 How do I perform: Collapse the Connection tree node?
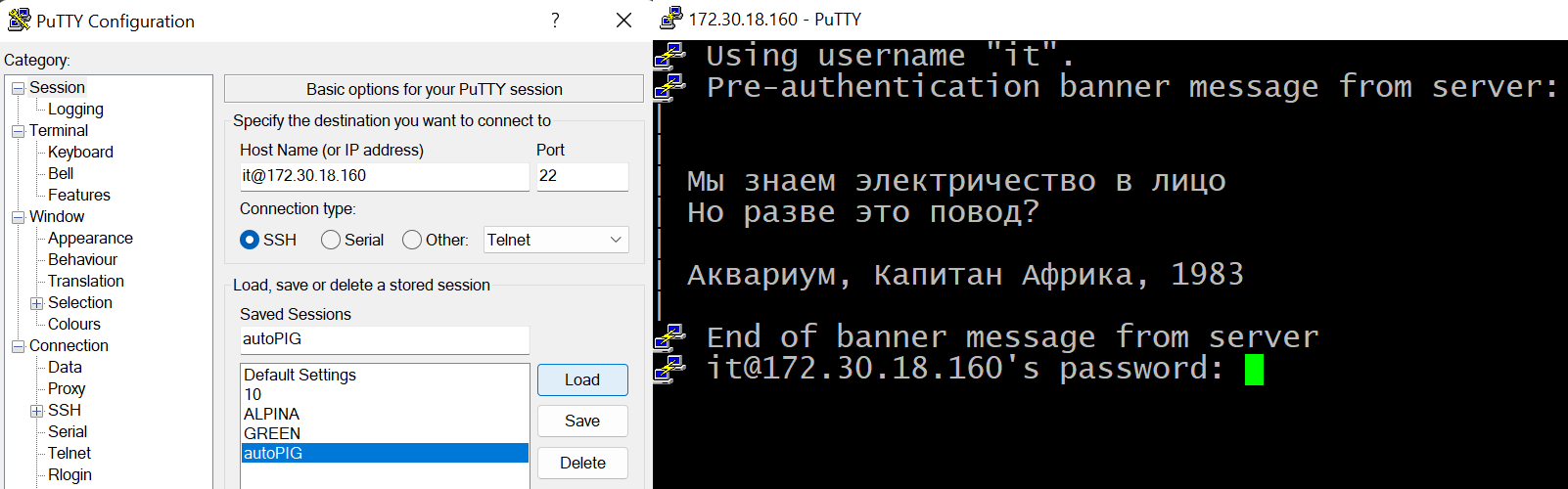(18, 346)
